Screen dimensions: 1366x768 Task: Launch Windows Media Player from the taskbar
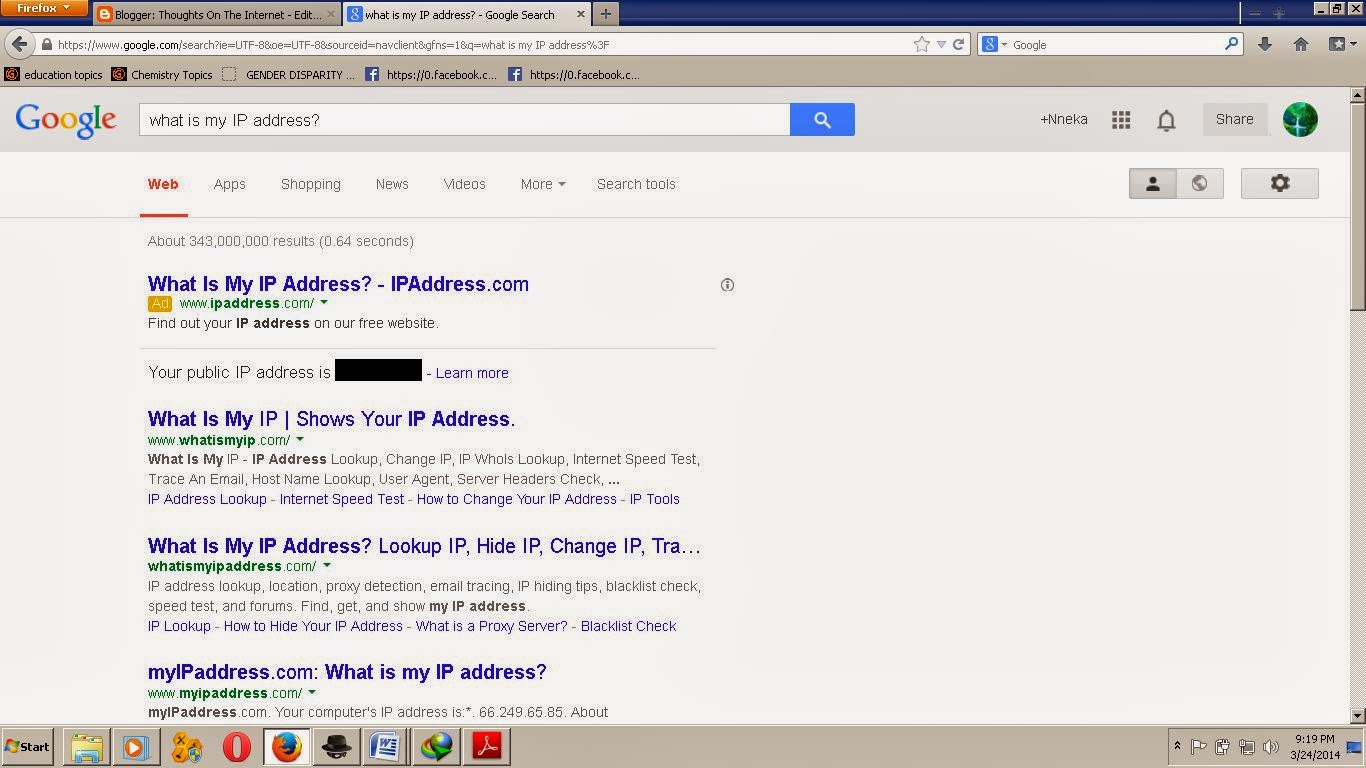pyautogui.click(x=136, y=747)
